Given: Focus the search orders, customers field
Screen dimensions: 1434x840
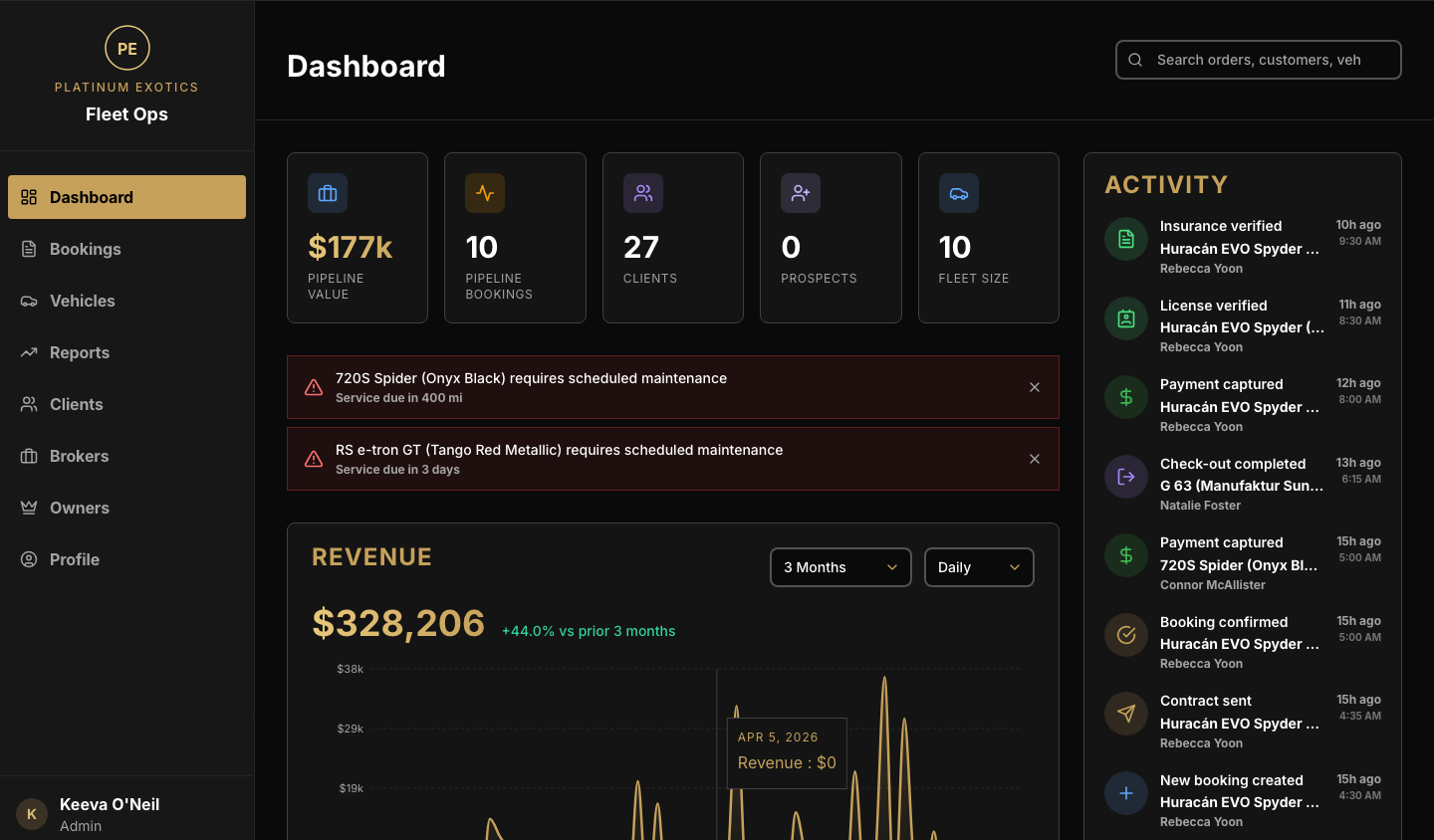Looking at the screenshot, I should 1259,60.
